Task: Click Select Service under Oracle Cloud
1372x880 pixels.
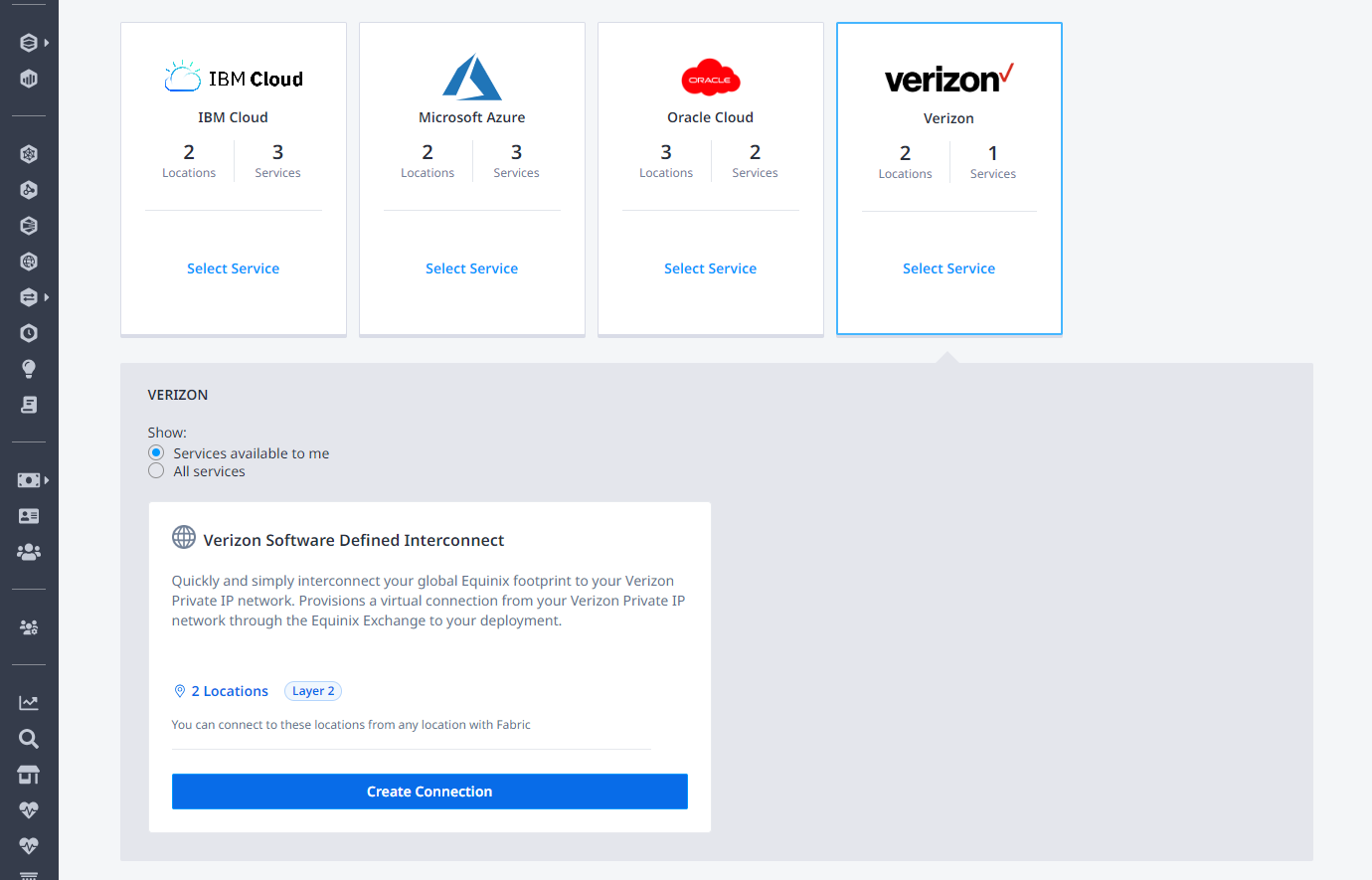Action: [x=711, y=268]
